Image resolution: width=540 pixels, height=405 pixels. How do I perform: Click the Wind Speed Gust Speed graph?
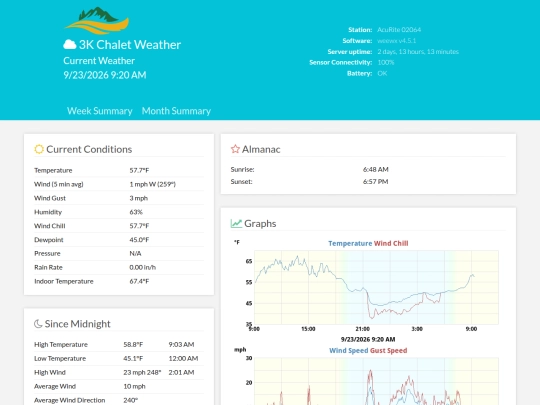pyautogui.click(x=367, y=376)
